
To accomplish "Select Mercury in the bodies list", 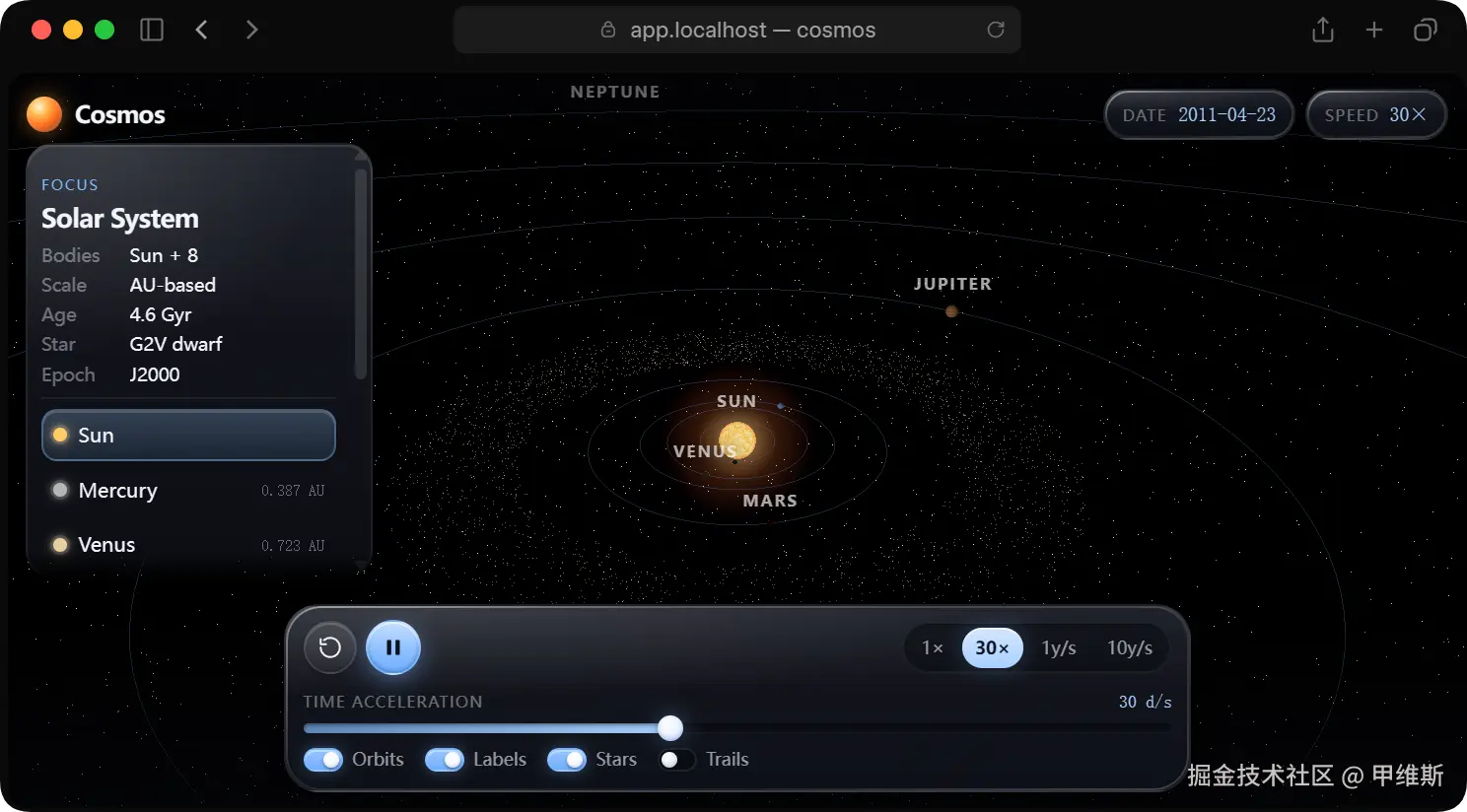I will (x=188, y=490).
